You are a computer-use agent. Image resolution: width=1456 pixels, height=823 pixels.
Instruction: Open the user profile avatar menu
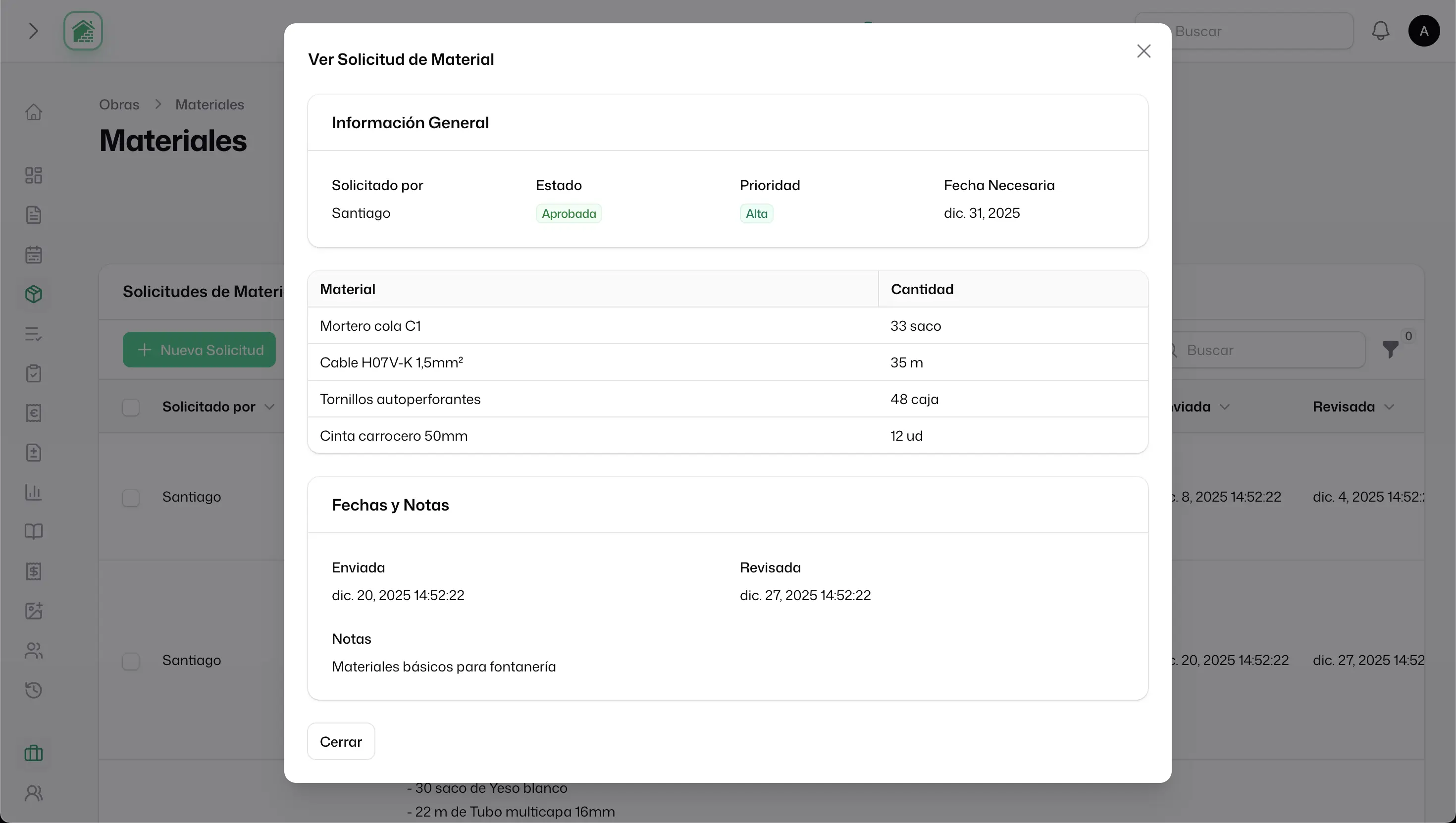click(1424, 31)
